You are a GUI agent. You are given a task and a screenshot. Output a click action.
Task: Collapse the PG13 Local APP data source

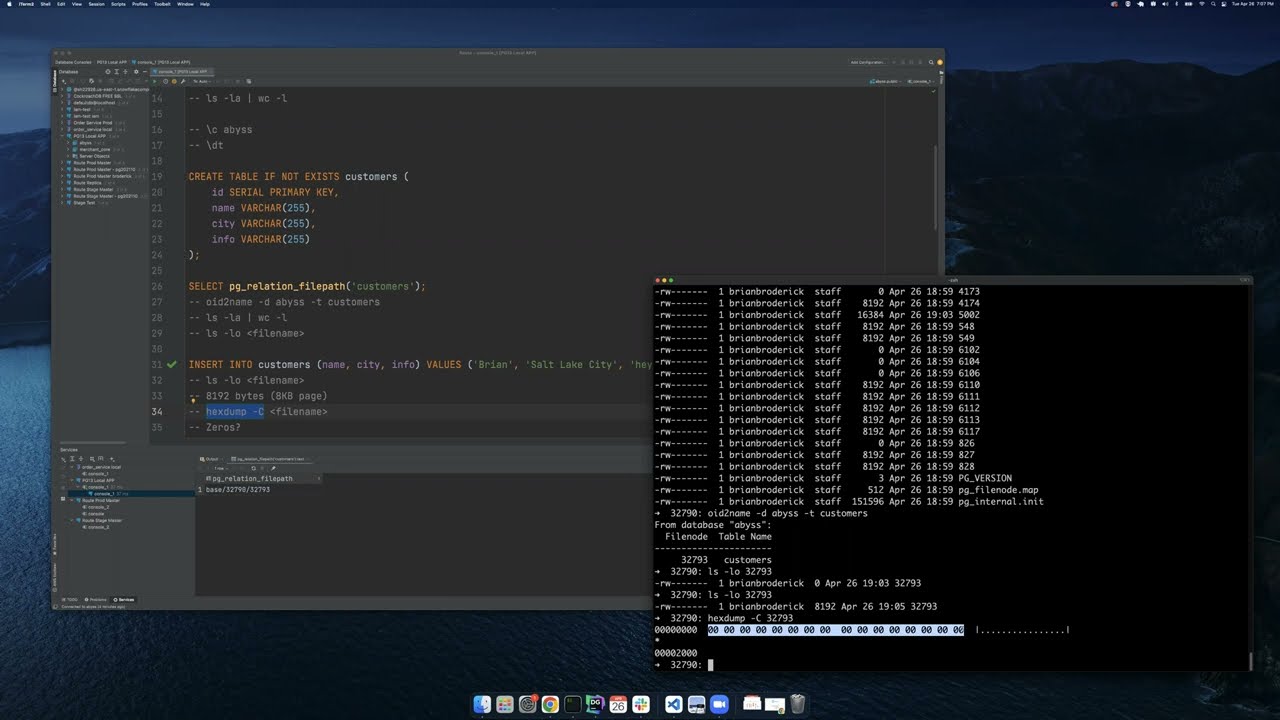pos(63,136)
